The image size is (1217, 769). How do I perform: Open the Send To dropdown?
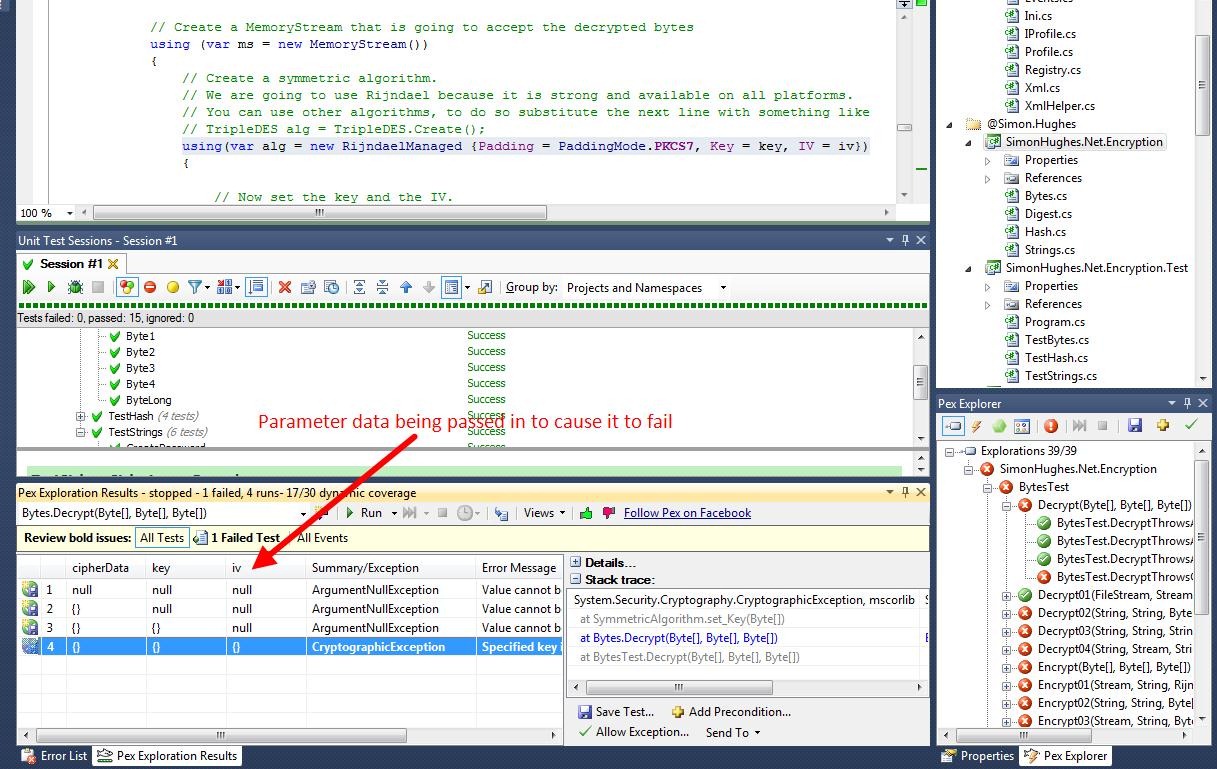(x=733, y=732)
